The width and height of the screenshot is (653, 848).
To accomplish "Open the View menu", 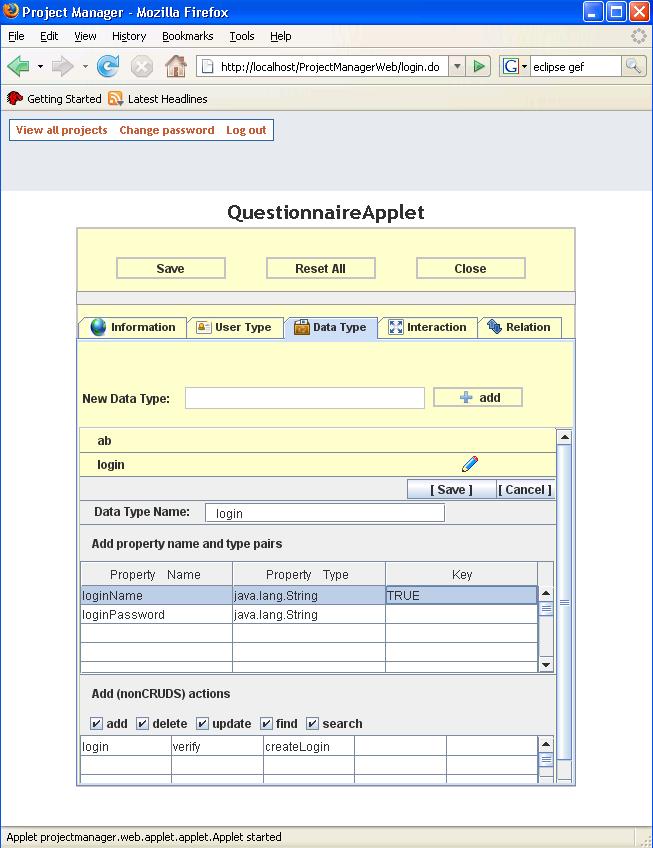I will click(x=85, y=36).
